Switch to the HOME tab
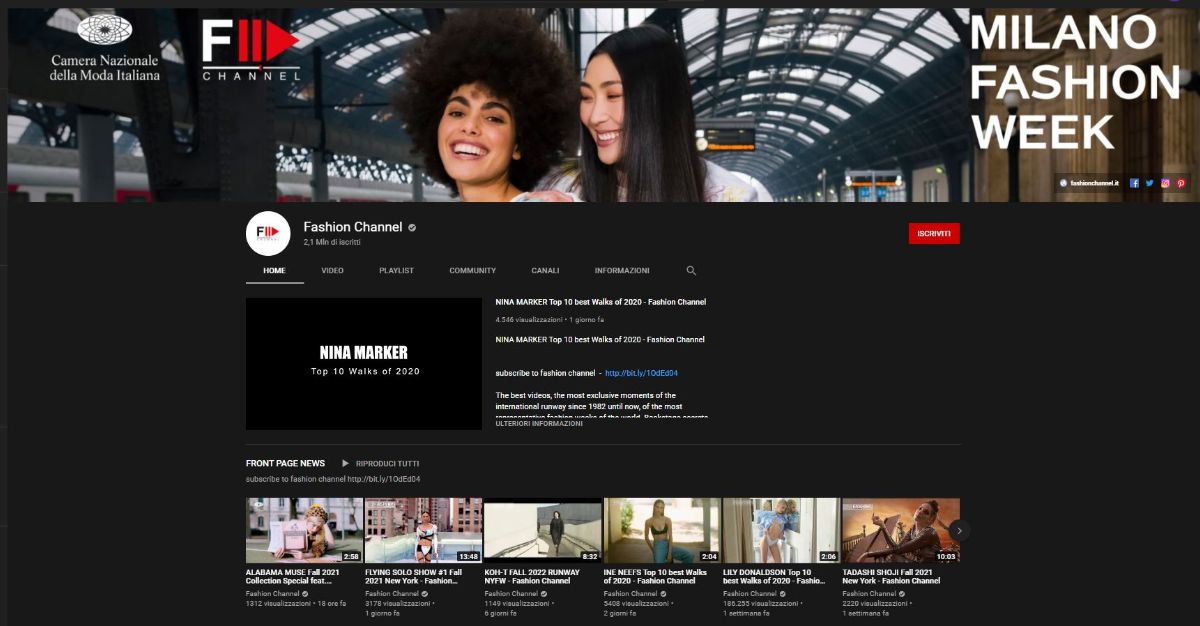The height and width of the screenshot is (626, 1200). (x=274, y=271)
